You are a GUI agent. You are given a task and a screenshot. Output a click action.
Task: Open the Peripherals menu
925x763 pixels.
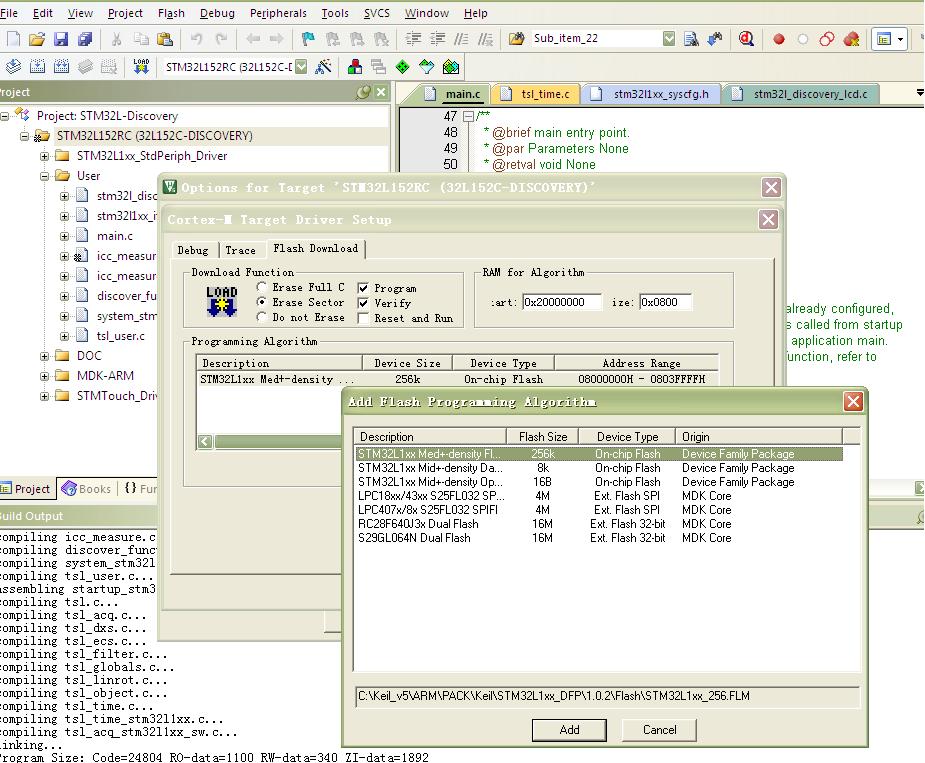[278, 13]
